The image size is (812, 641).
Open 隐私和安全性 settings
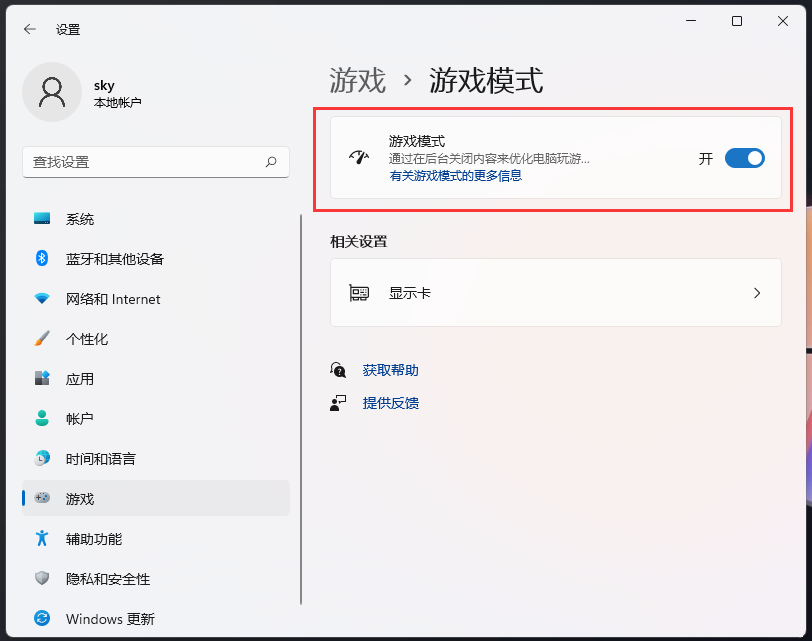coord(103,579)
